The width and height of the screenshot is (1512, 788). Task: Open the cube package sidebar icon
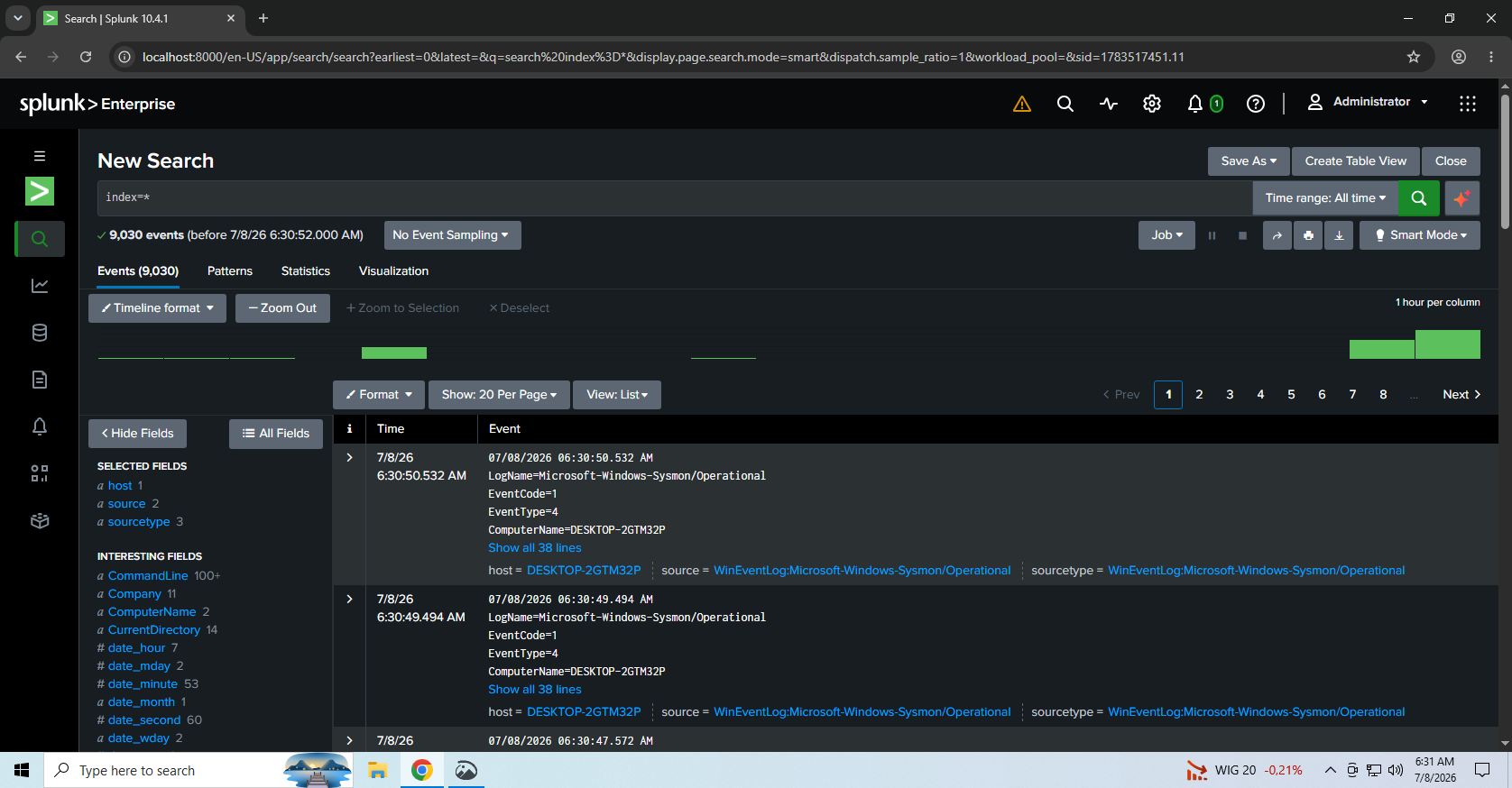40,520
